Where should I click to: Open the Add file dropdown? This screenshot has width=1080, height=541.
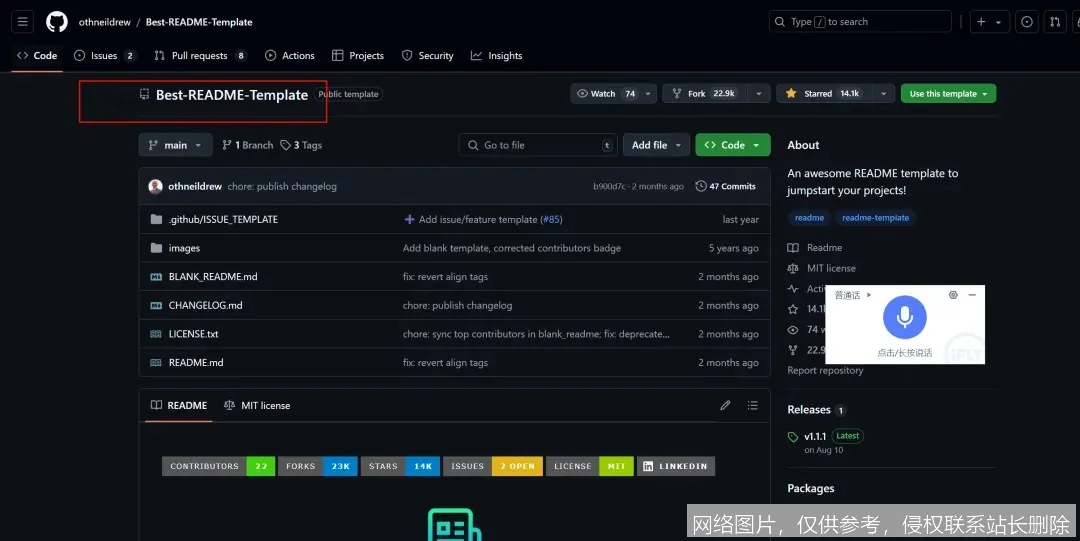pyautogui.click(x=656, y=145)
